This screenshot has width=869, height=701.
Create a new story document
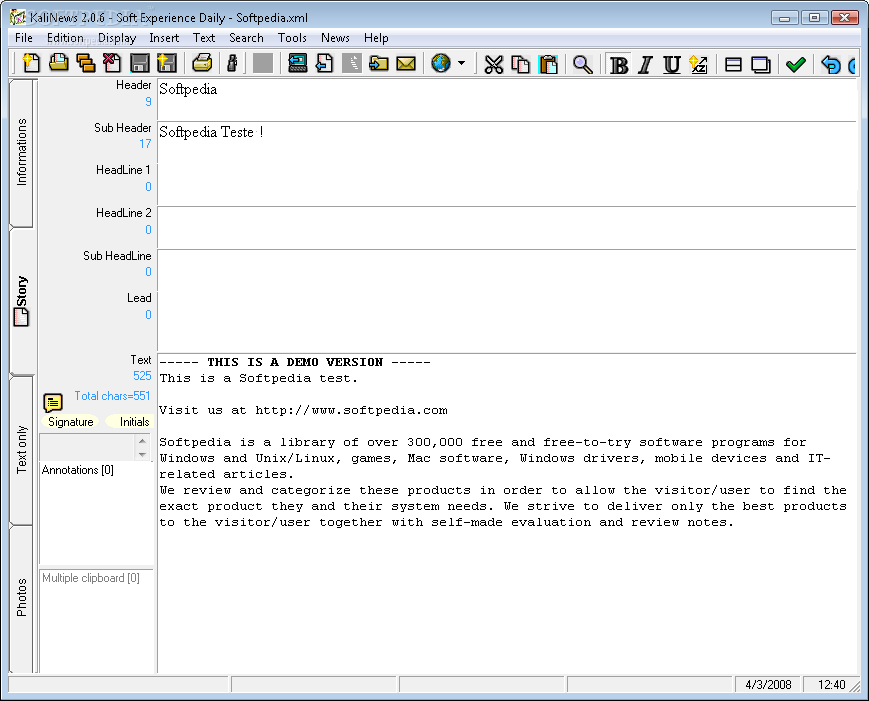[31, 63]
